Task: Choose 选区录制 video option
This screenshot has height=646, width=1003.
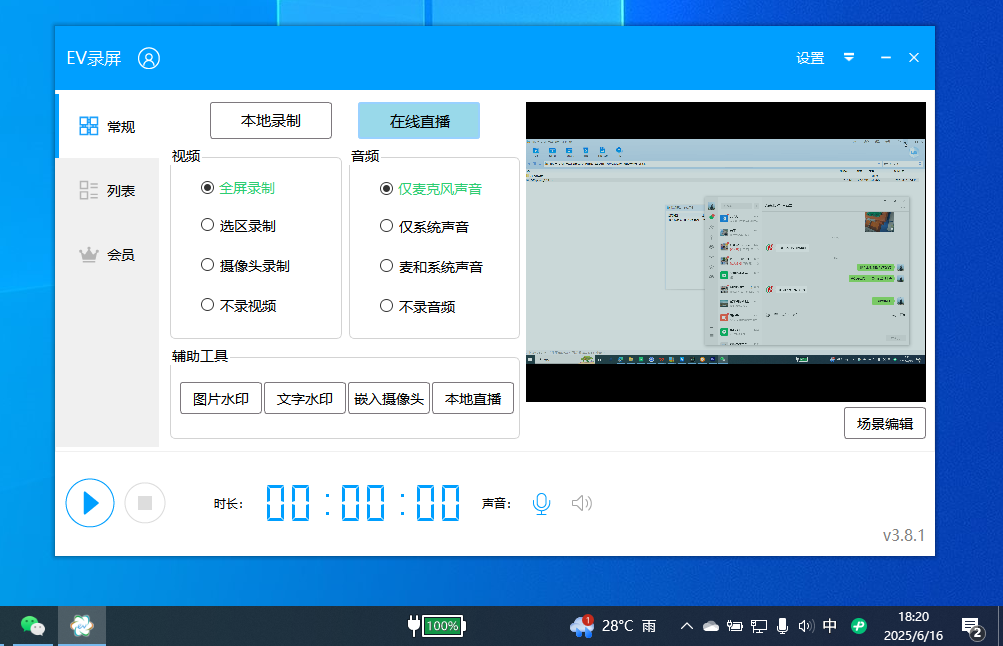Action: point(238,226)
